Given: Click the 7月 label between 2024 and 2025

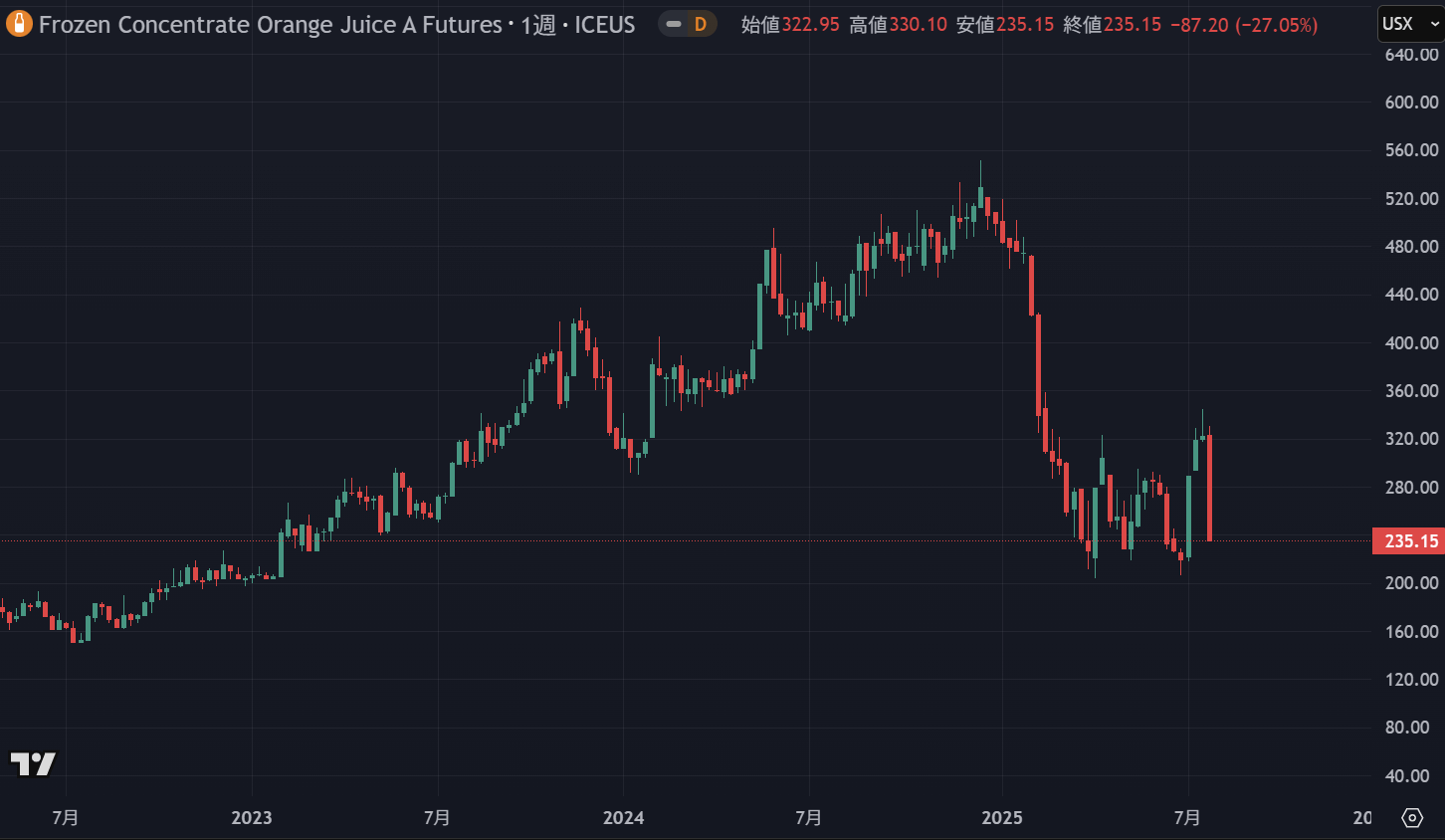Looking at the screenshot, I should pos(809,818).
